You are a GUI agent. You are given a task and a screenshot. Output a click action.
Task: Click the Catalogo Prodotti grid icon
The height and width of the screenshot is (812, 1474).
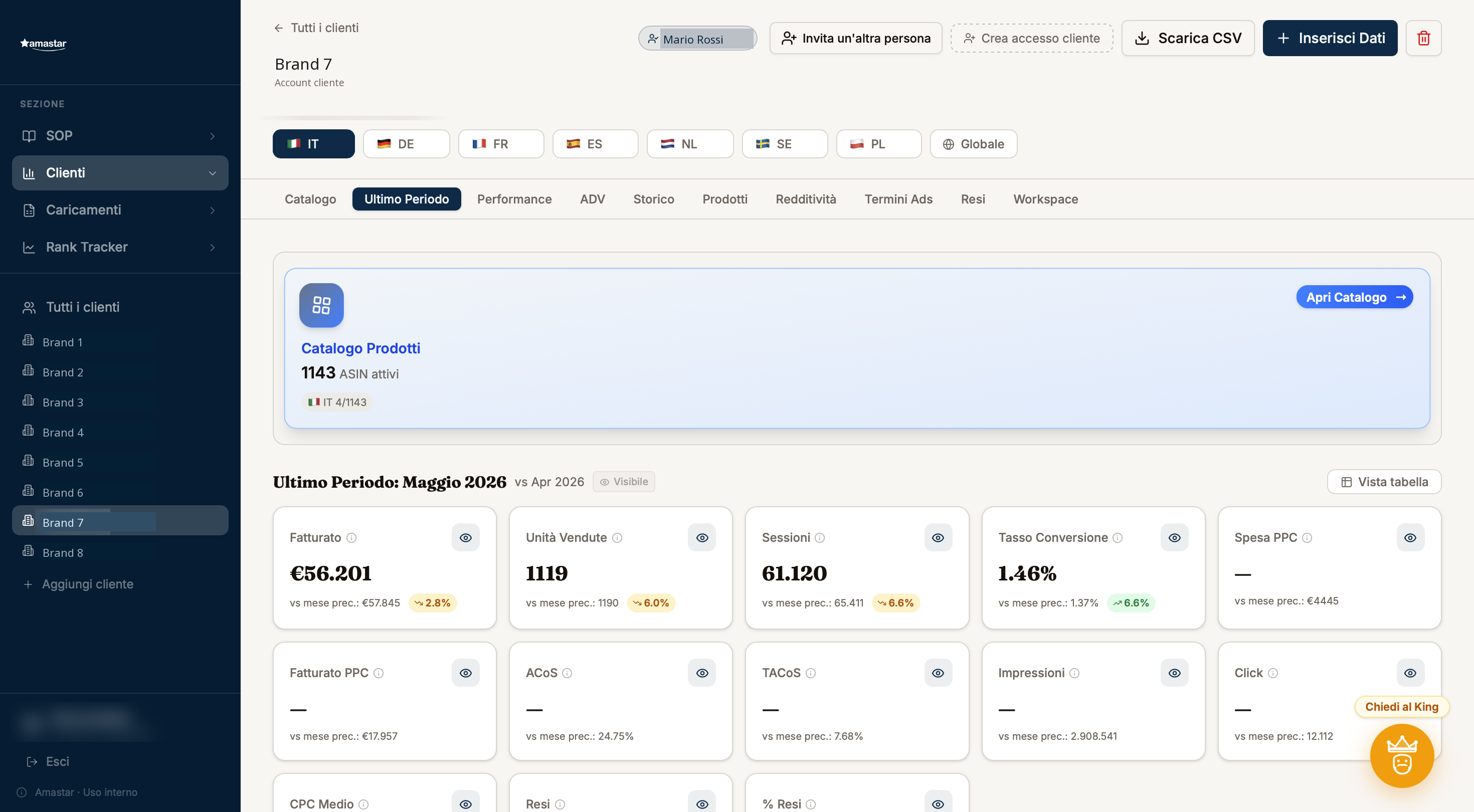pos(321,305)
